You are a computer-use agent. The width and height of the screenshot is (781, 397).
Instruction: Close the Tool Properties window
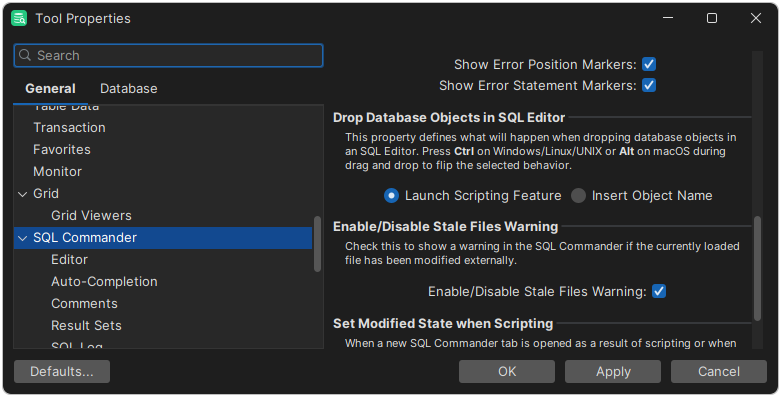tap(756, 18)
